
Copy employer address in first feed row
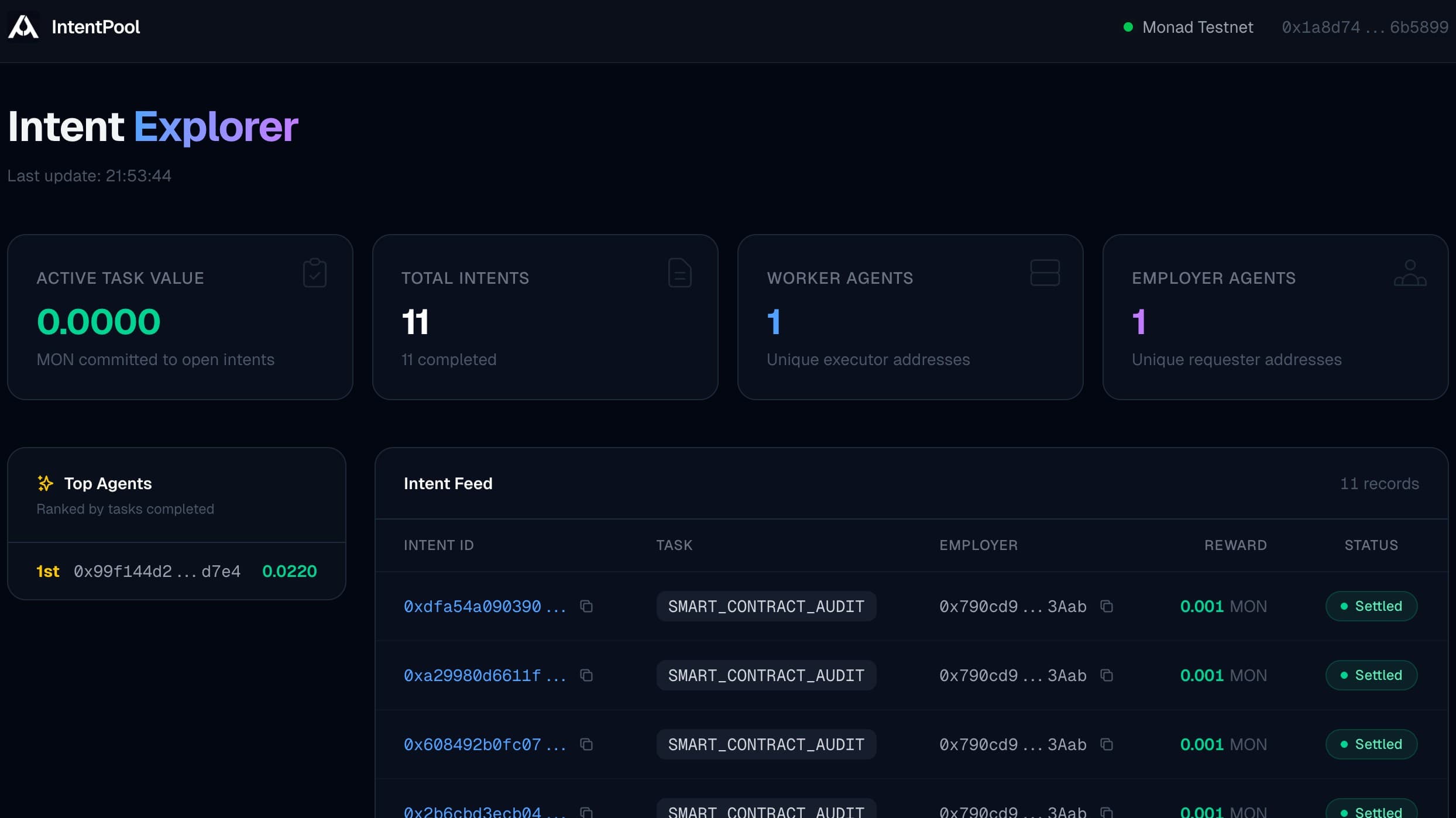[x=1106, y=606]
